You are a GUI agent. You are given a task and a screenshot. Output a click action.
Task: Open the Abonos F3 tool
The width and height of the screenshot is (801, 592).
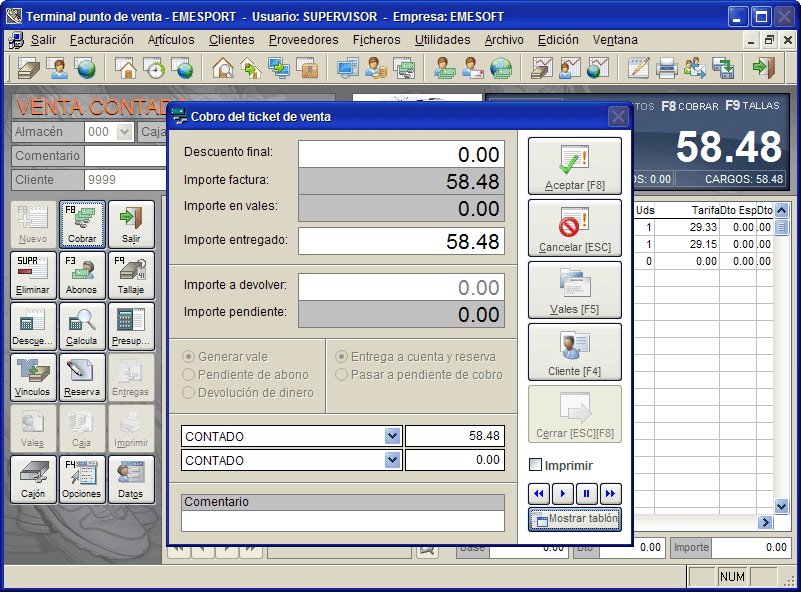[82, 275]
